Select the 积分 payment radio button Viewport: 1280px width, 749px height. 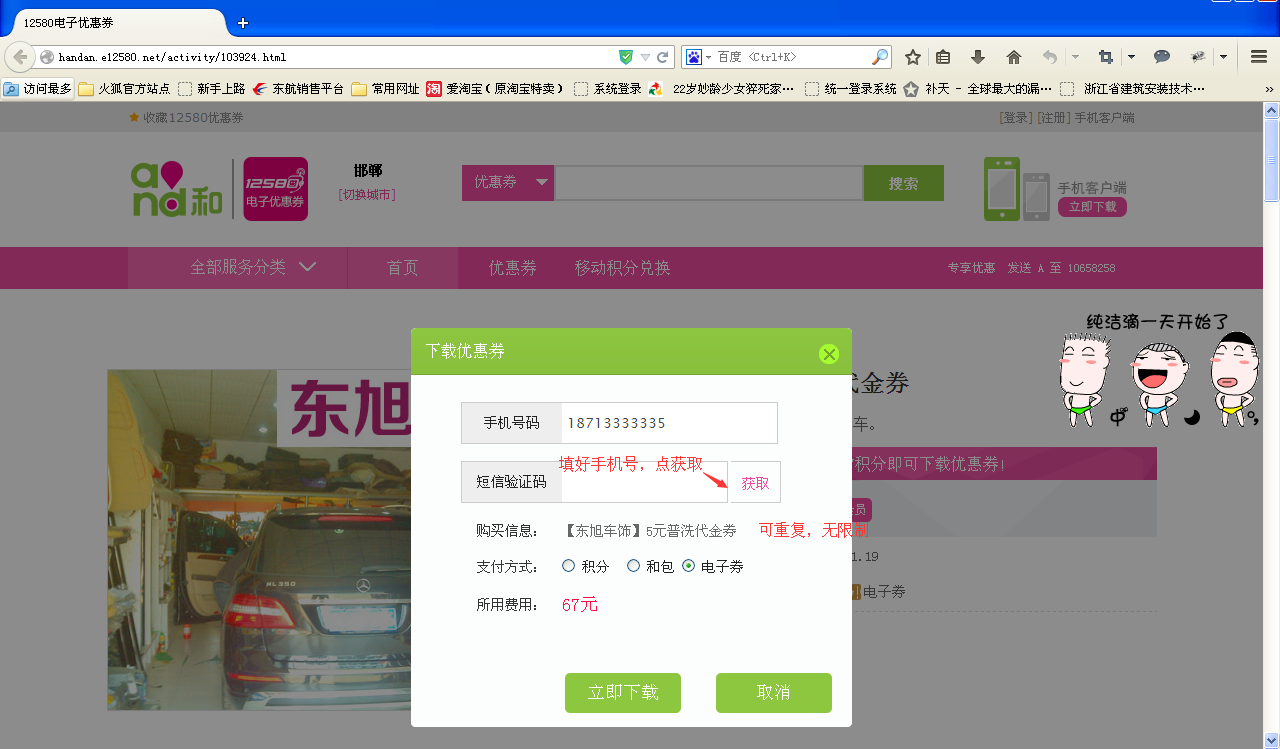click(569, 566)
